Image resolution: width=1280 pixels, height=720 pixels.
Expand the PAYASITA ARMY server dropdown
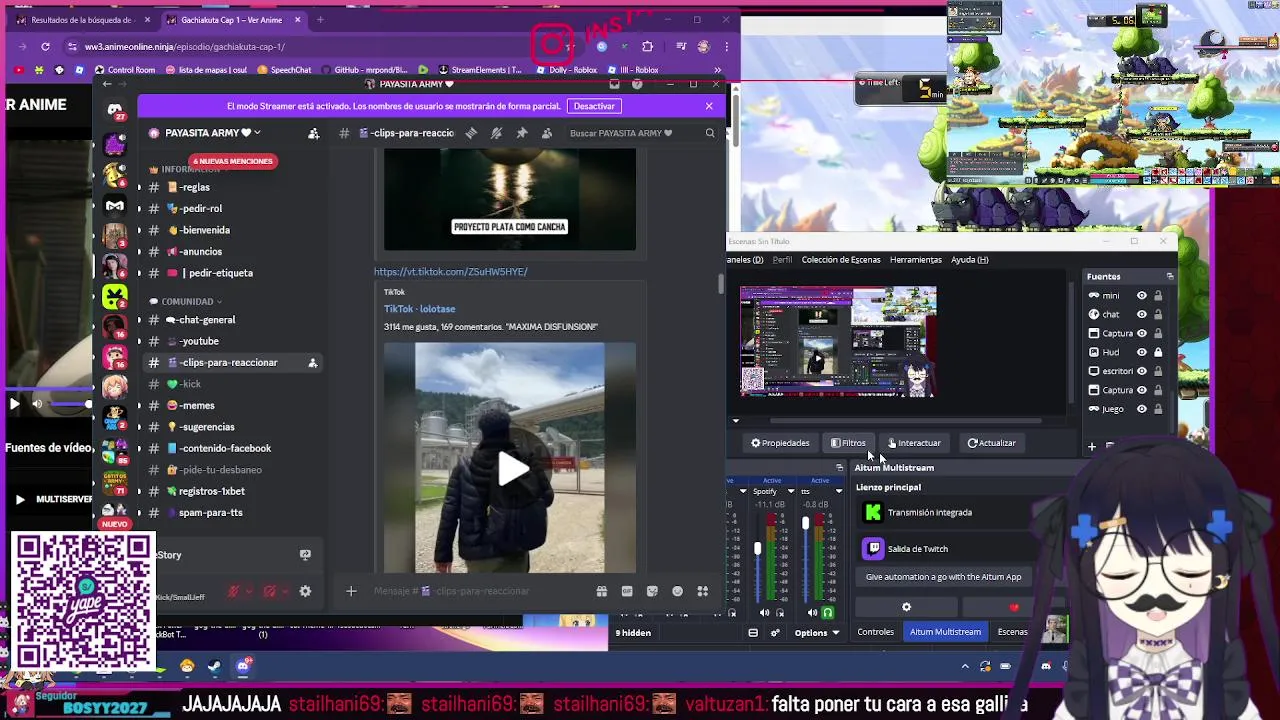pyautogui.click(x=257, y=133)
